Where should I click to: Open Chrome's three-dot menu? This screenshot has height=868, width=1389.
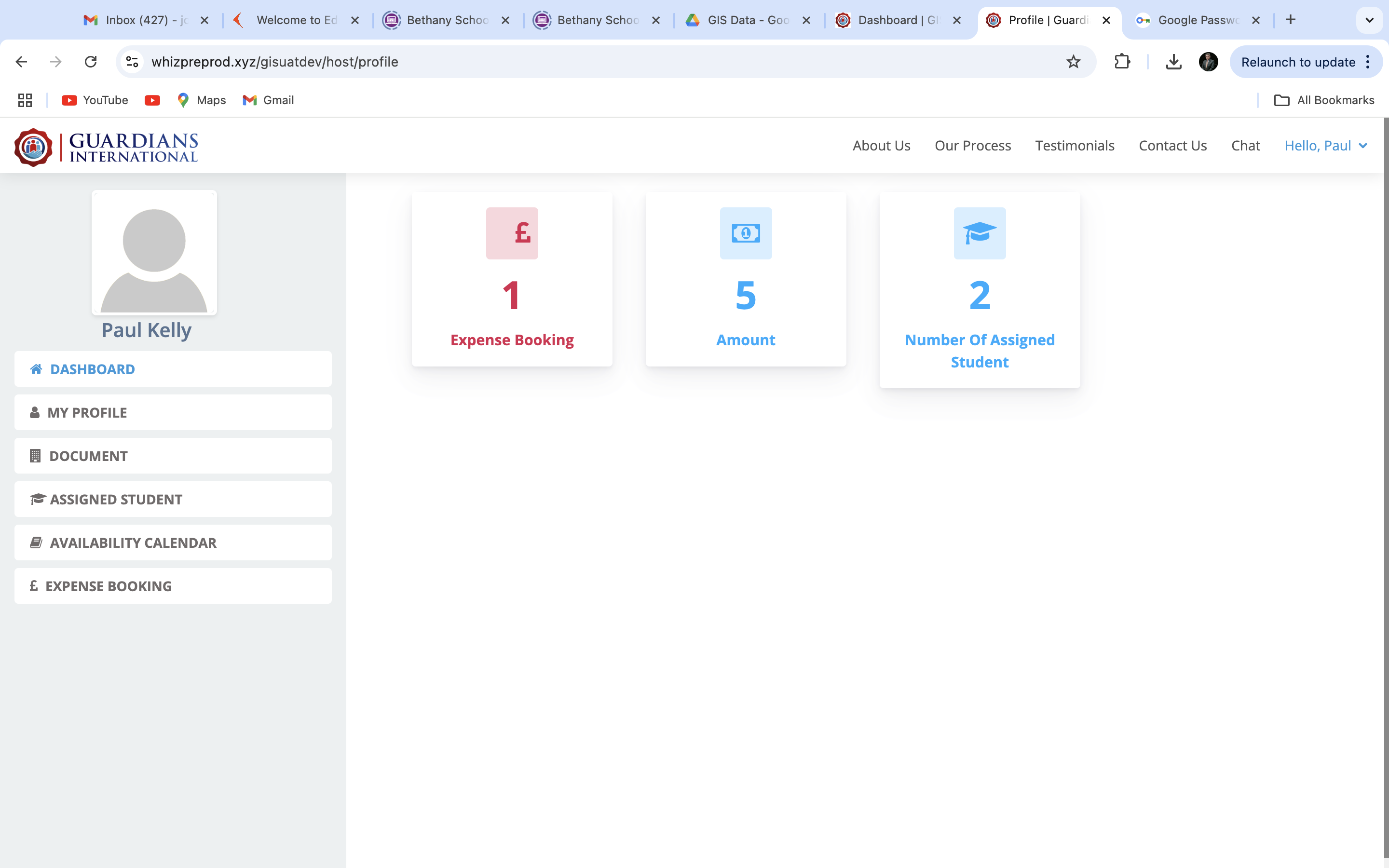(x=1368, y=62)
